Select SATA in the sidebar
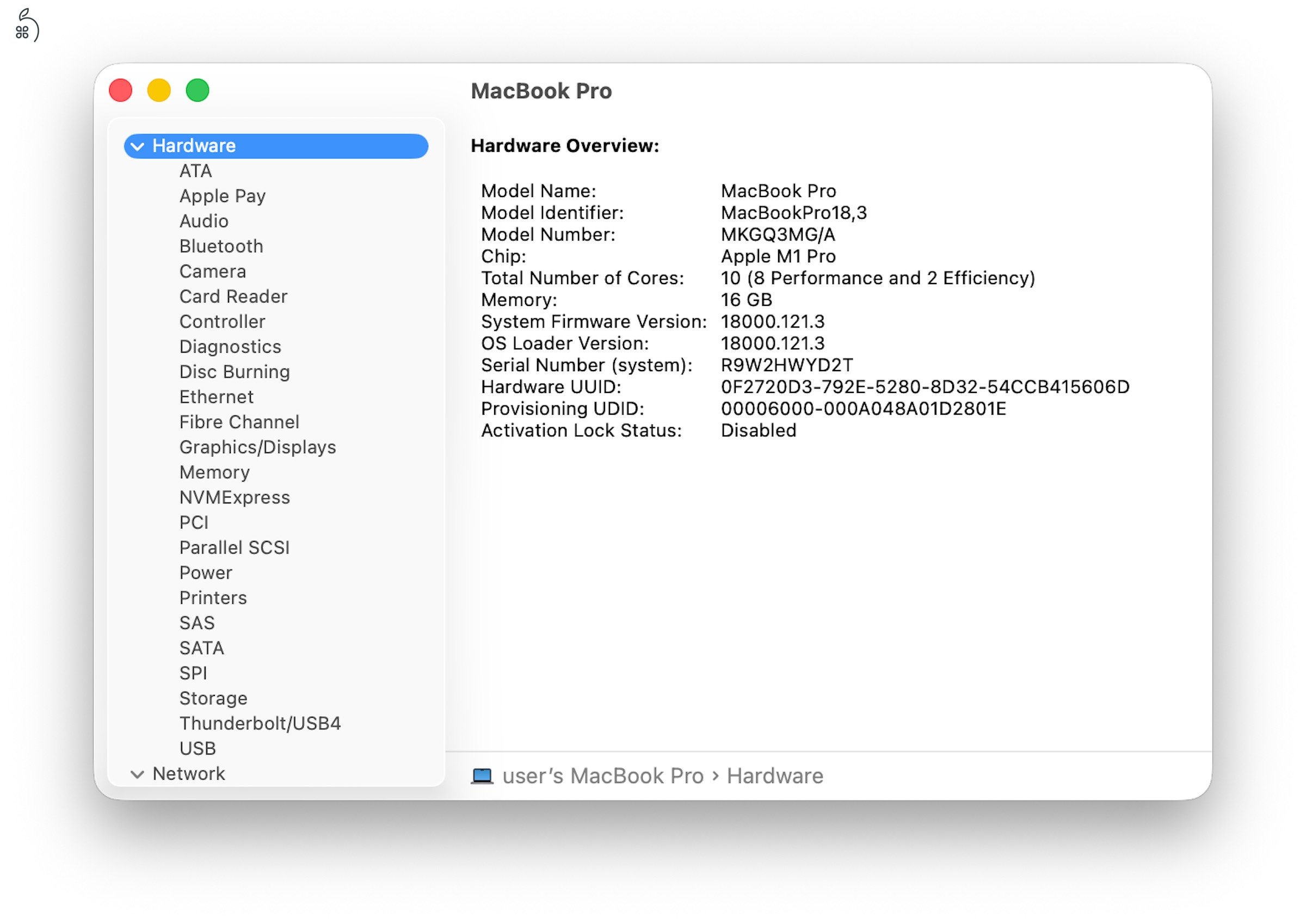This screenshot has width=1306, height=924. point(202,648)
